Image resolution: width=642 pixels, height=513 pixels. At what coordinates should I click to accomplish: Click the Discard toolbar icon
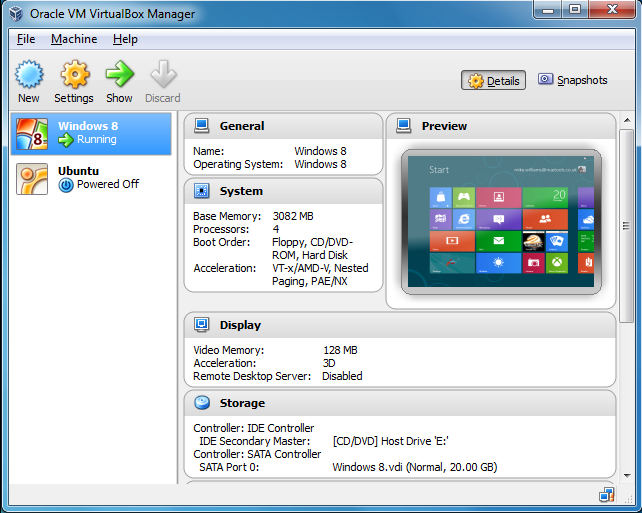[x=162, y=75]
